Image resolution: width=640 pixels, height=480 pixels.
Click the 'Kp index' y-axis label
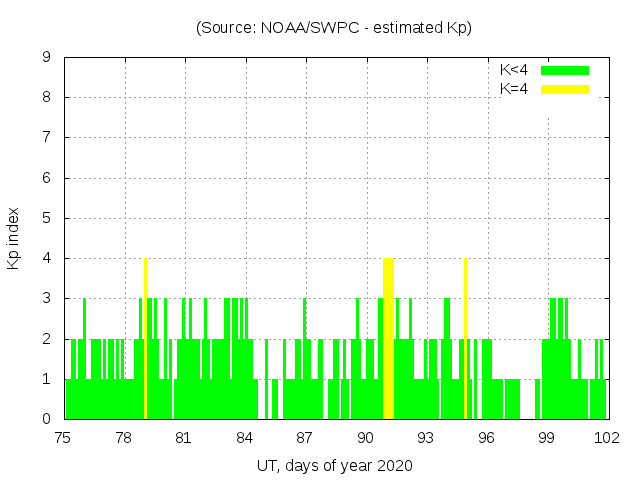pyautogui.click(x=14, y=238)
